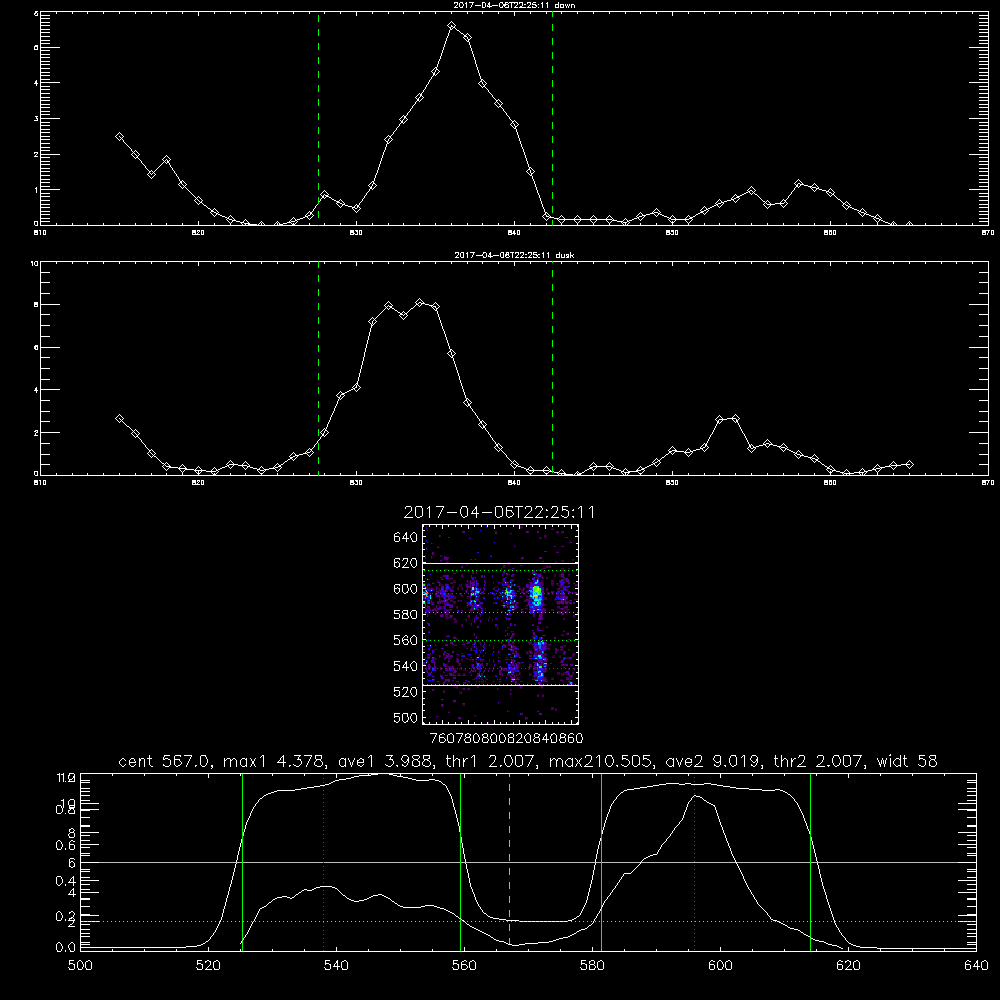1000x1000 pixels.
Task: Click the left green dashed line in dawn plot
Action: tap(318, 118)
